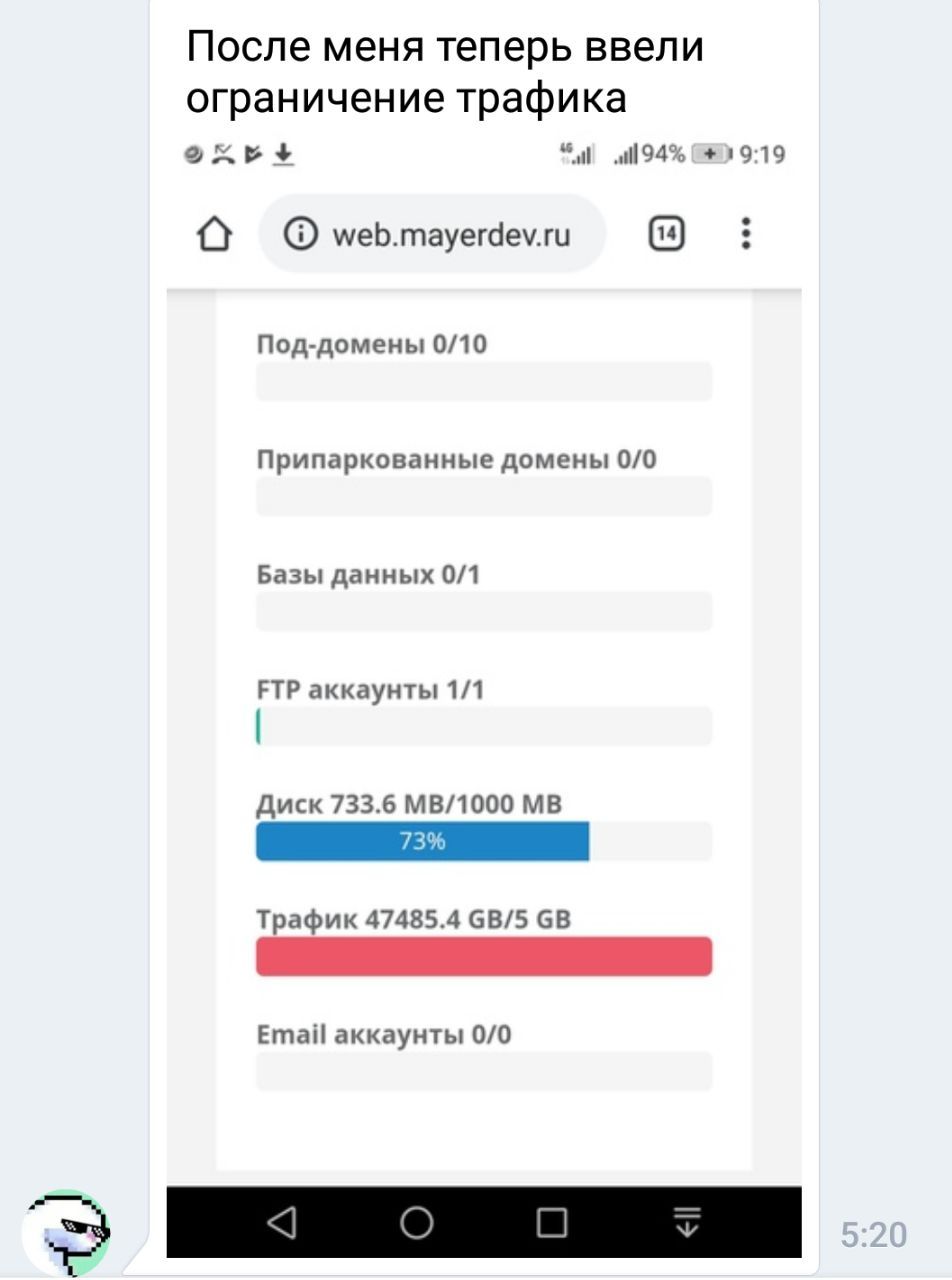
Task: Tap the hide navigation bar arrow
Action: pos(687,1222)
